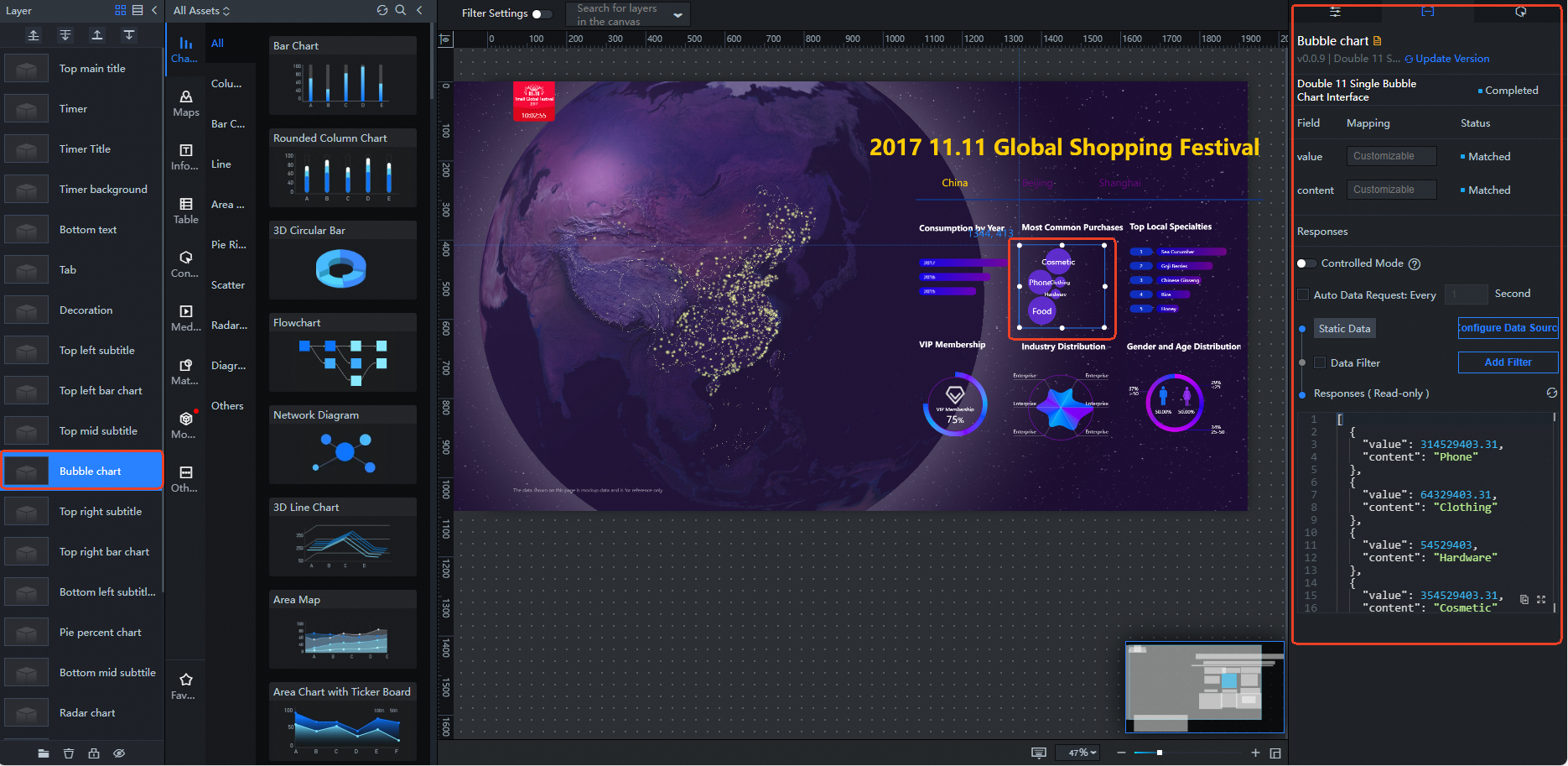Select the Radar chart subcategory

click(229, 326)
